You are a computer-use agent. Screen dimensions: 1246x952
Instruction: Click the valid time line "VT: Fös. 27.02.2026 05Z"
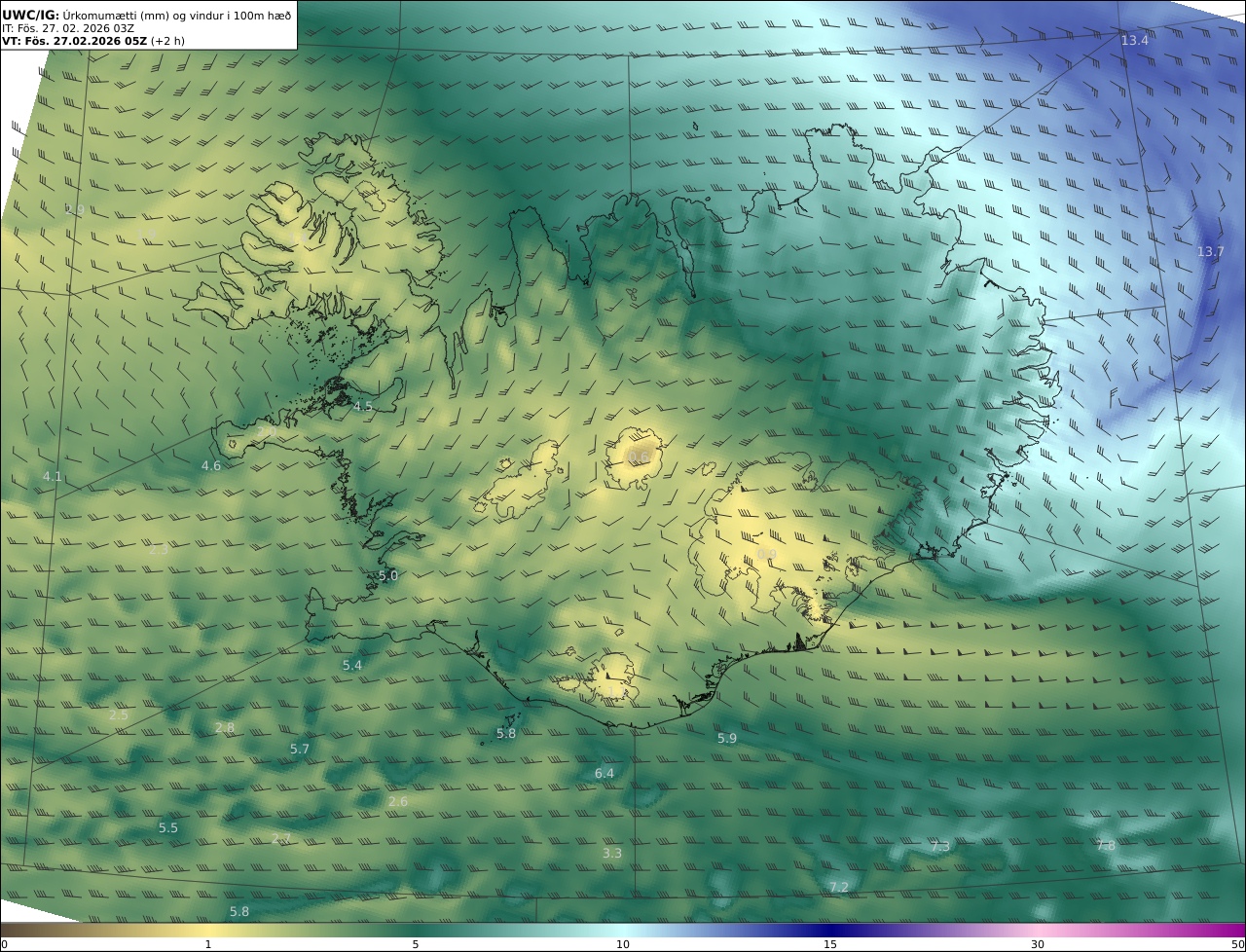click(x=74, y=42)
